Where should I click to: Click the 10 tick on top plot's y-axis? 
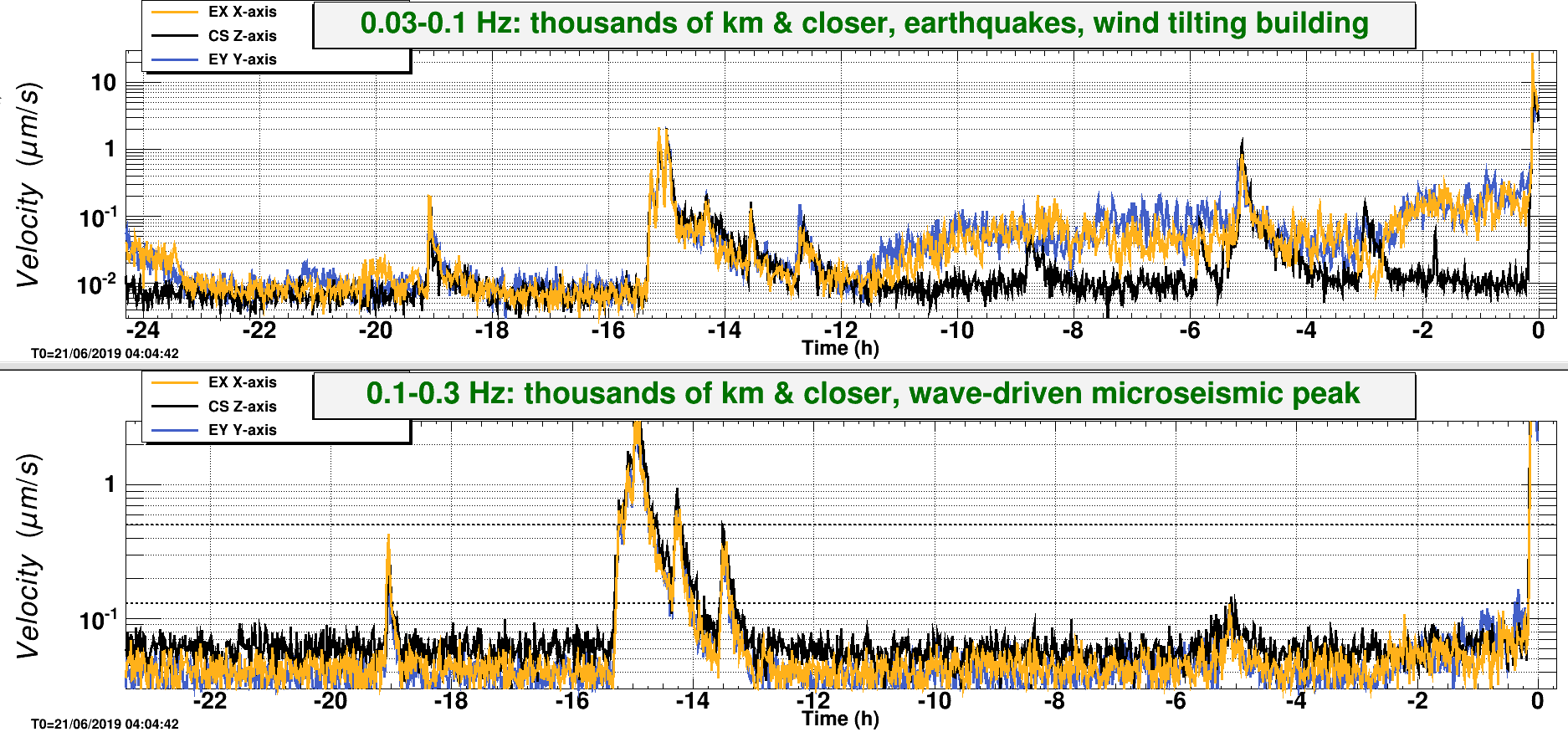pyautogui.click(x=104, y=83)
